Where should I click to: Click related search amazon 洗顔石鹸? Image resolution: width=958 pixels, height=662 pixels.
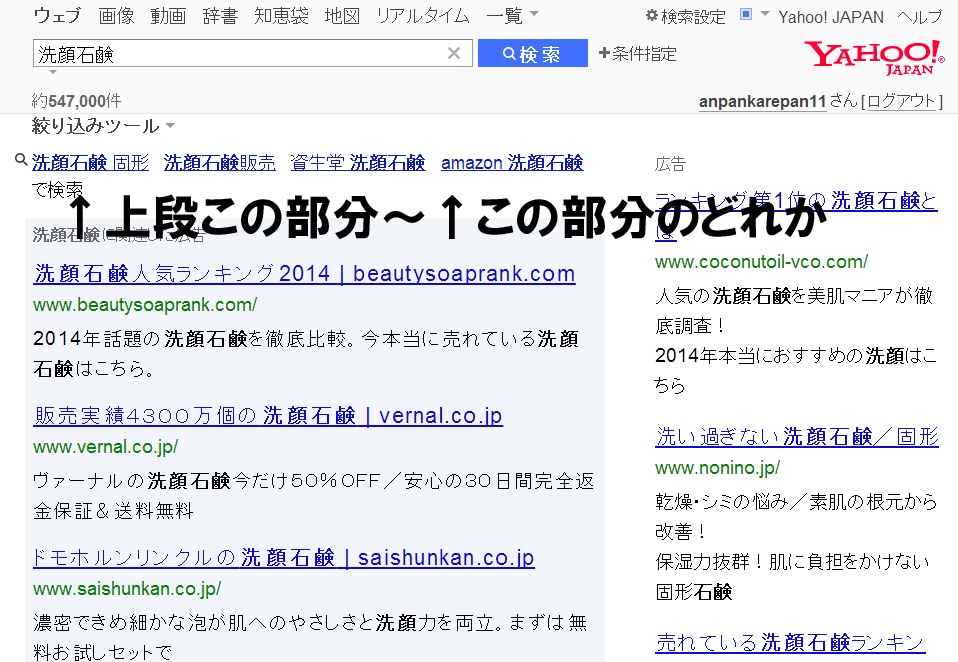point(512,162)
